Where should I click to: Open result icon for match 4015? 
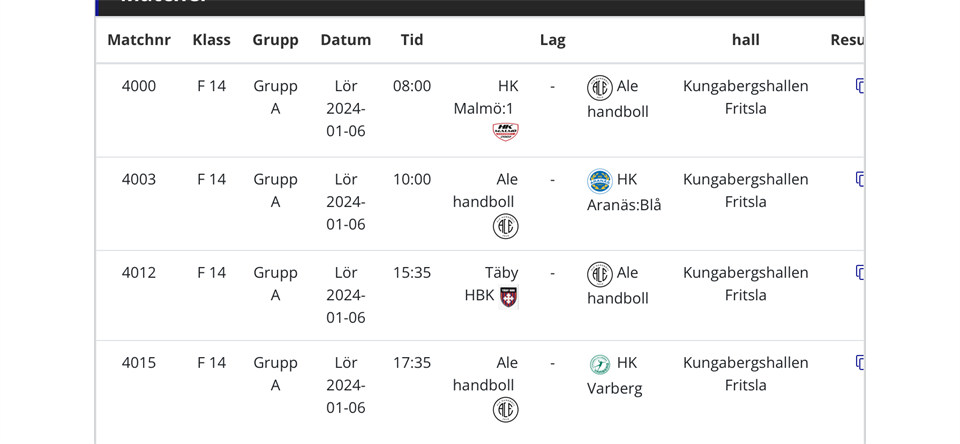pyautogui.click(x=859, y=362)
